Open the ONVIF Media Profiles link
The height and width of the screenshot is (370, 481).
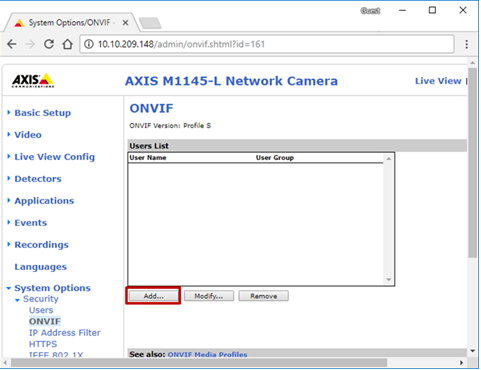point(207,354)
